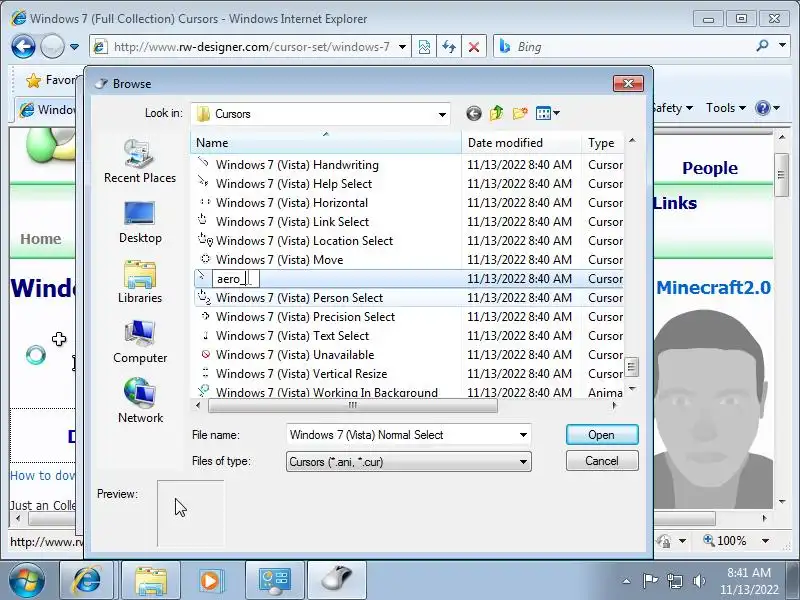Click the Refresh icon in Internet Explorer
800x600 pixels.
(x=448, y=47)
